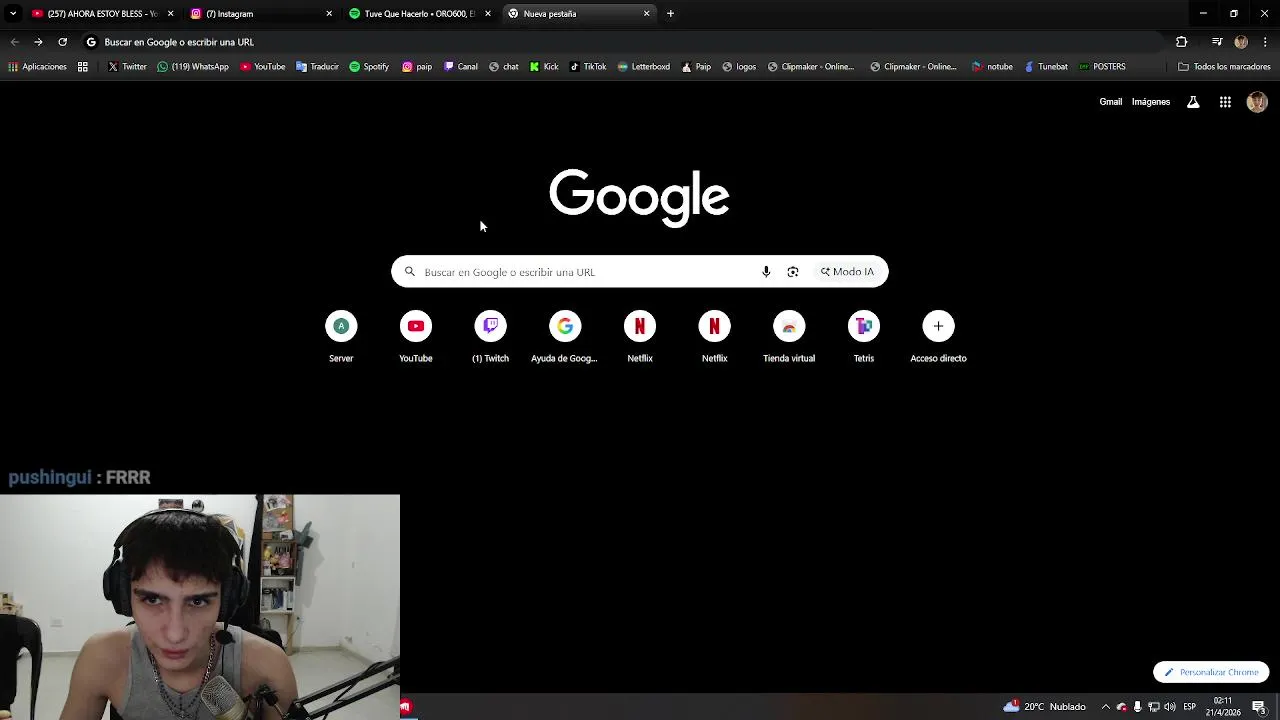Switch input language with ESP indicator
The width and height of the screenshot is (1280, 720).
(x=1190, y=707)
